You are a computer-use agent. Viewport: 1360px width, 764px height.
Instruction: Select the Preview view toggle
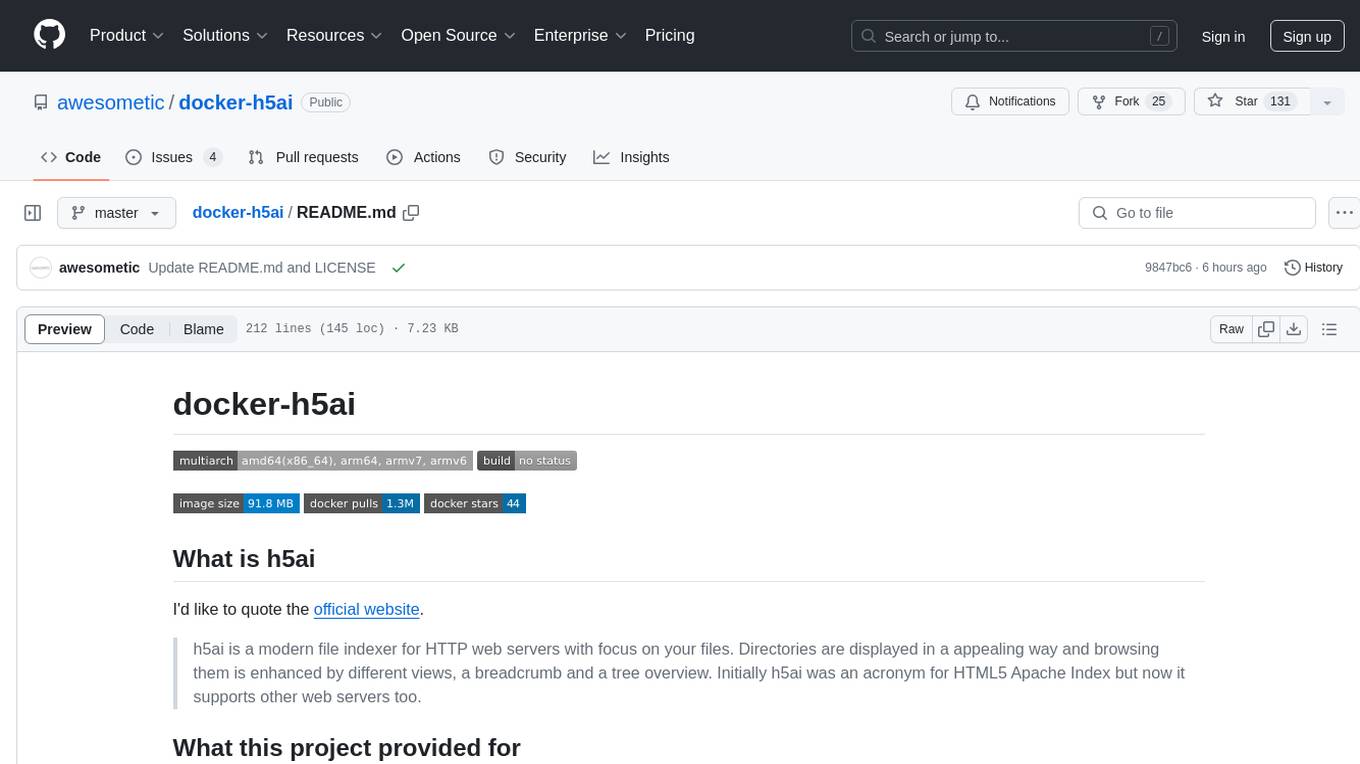click(65, 329)
